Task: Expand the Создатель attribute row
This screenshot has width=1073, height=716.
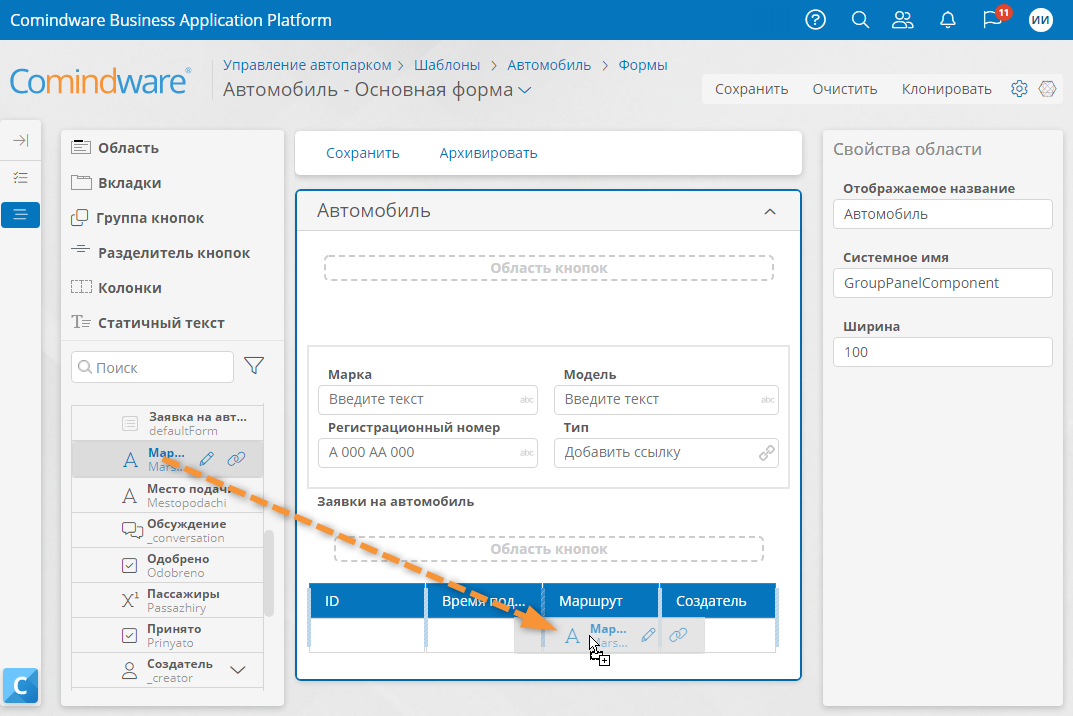Action: (x=237, y=670)
